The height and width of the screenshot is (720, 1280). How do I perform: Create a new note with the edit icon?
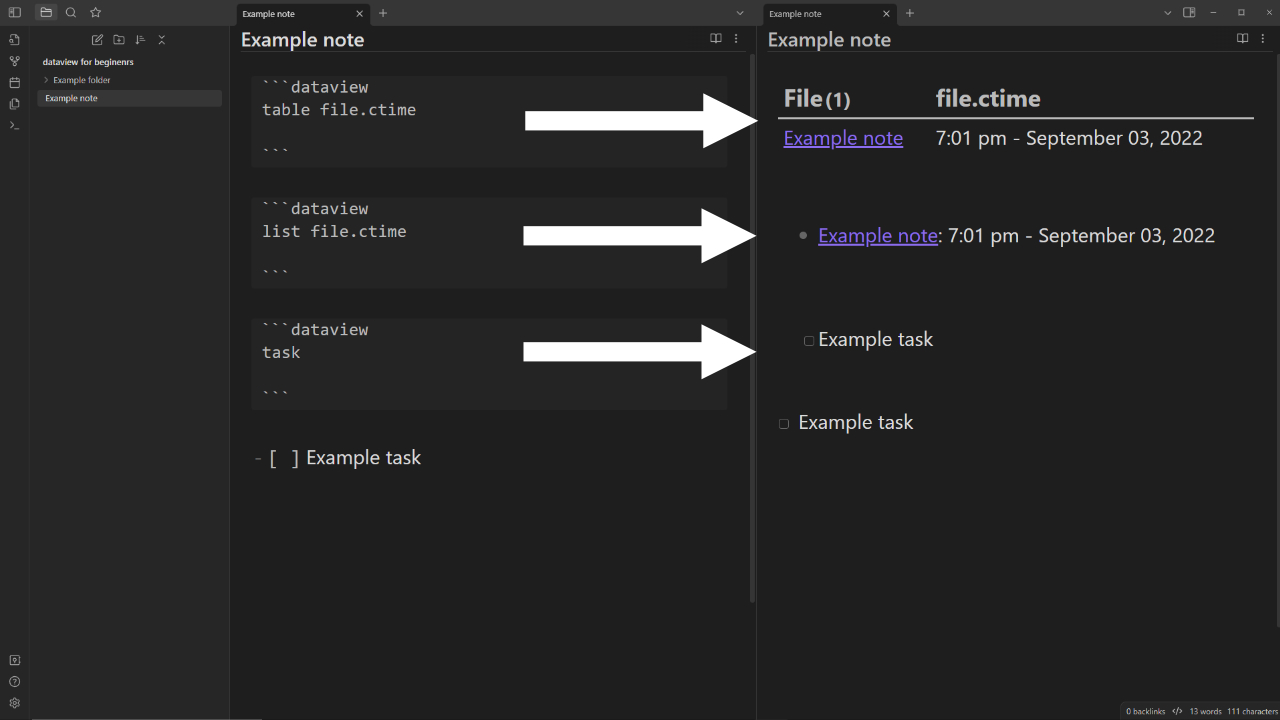[96, 39]
